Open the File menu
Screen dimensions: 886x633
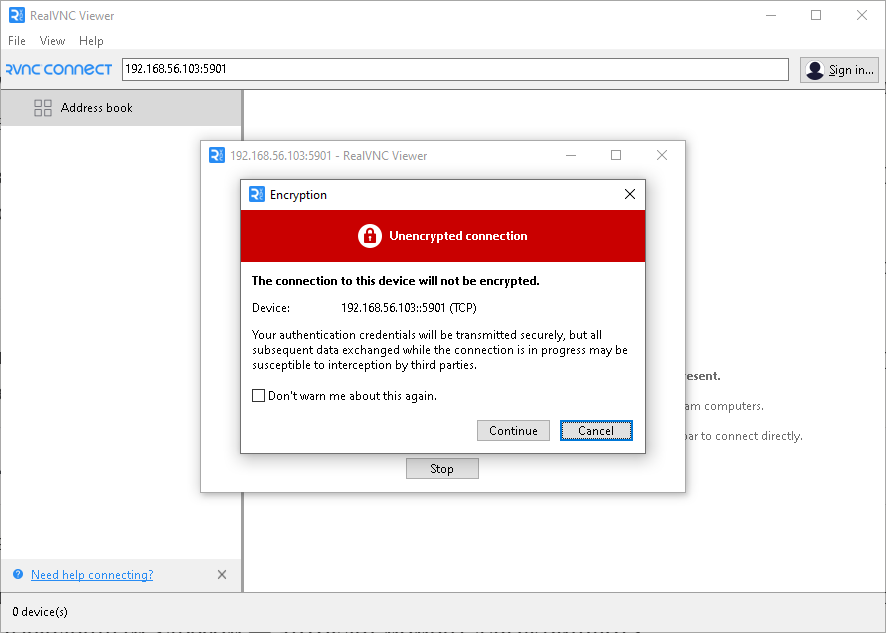click(x=16, y=41)
